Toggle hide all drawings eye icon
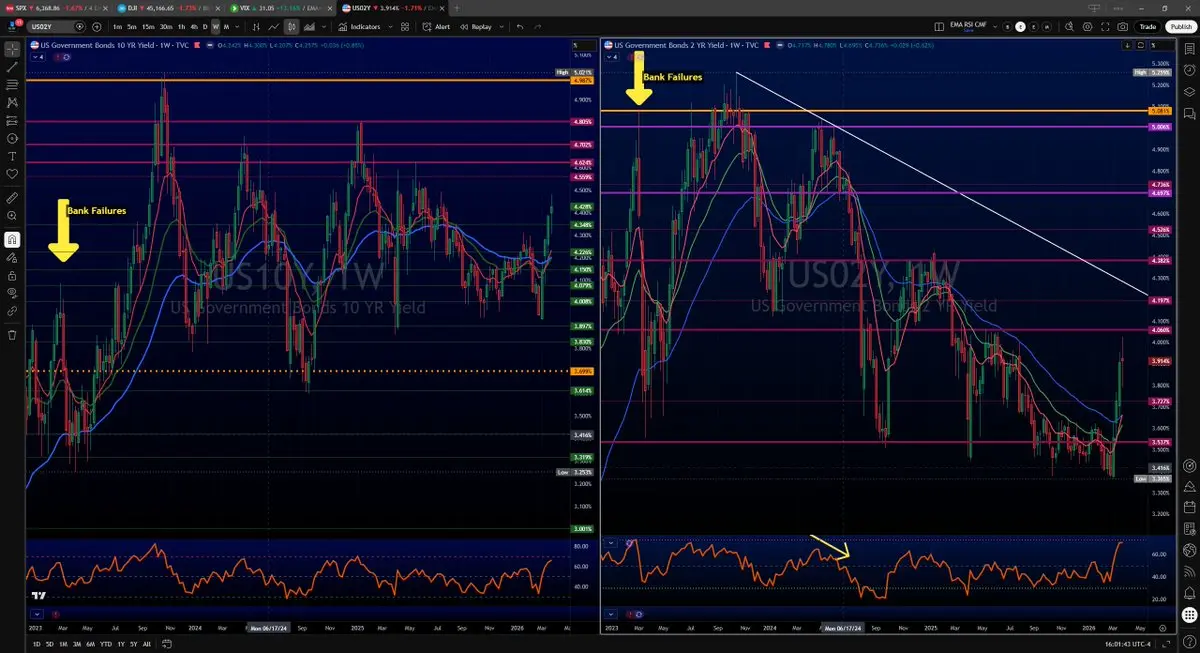1200x653 pixels. click(12, 293)
